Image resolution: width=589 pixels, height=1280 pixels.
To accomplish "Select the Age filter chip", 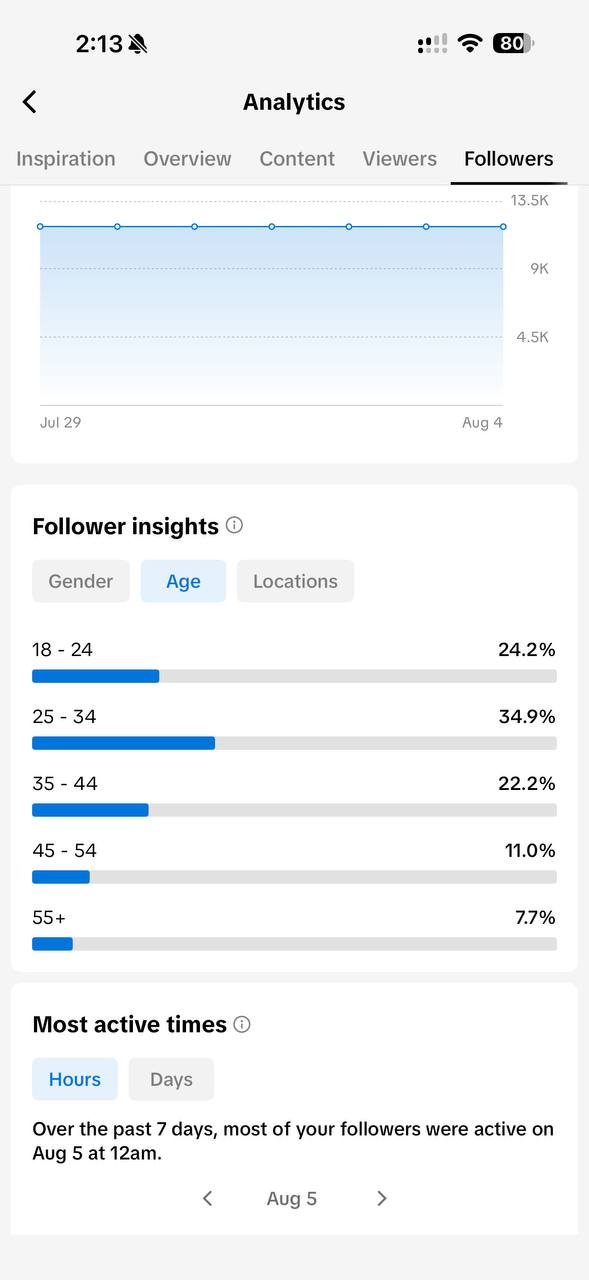I will coord(183,581).
